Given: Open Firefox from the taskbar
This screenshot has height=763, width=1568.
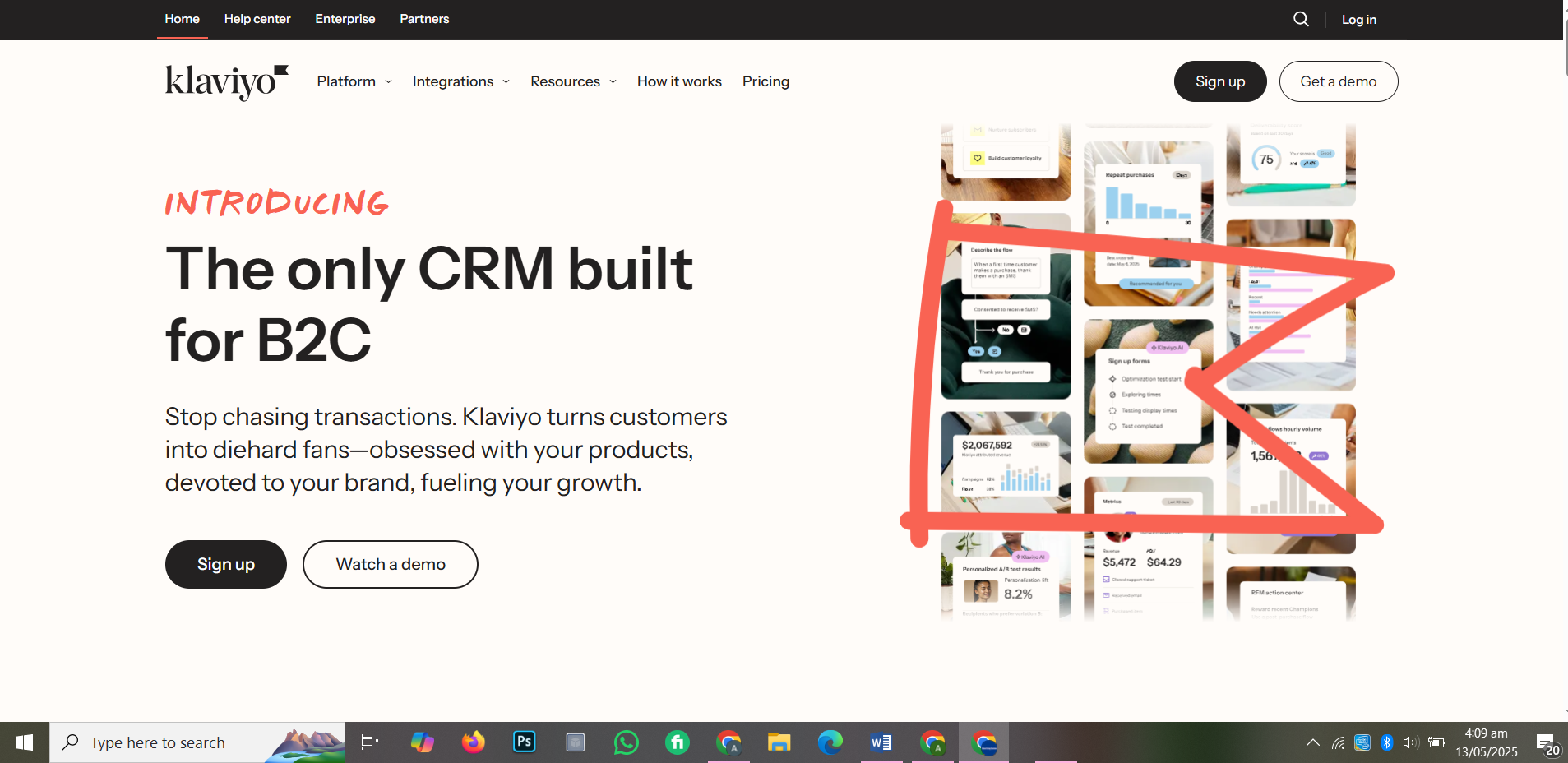Looking at the screenshot, I should 473,742.
